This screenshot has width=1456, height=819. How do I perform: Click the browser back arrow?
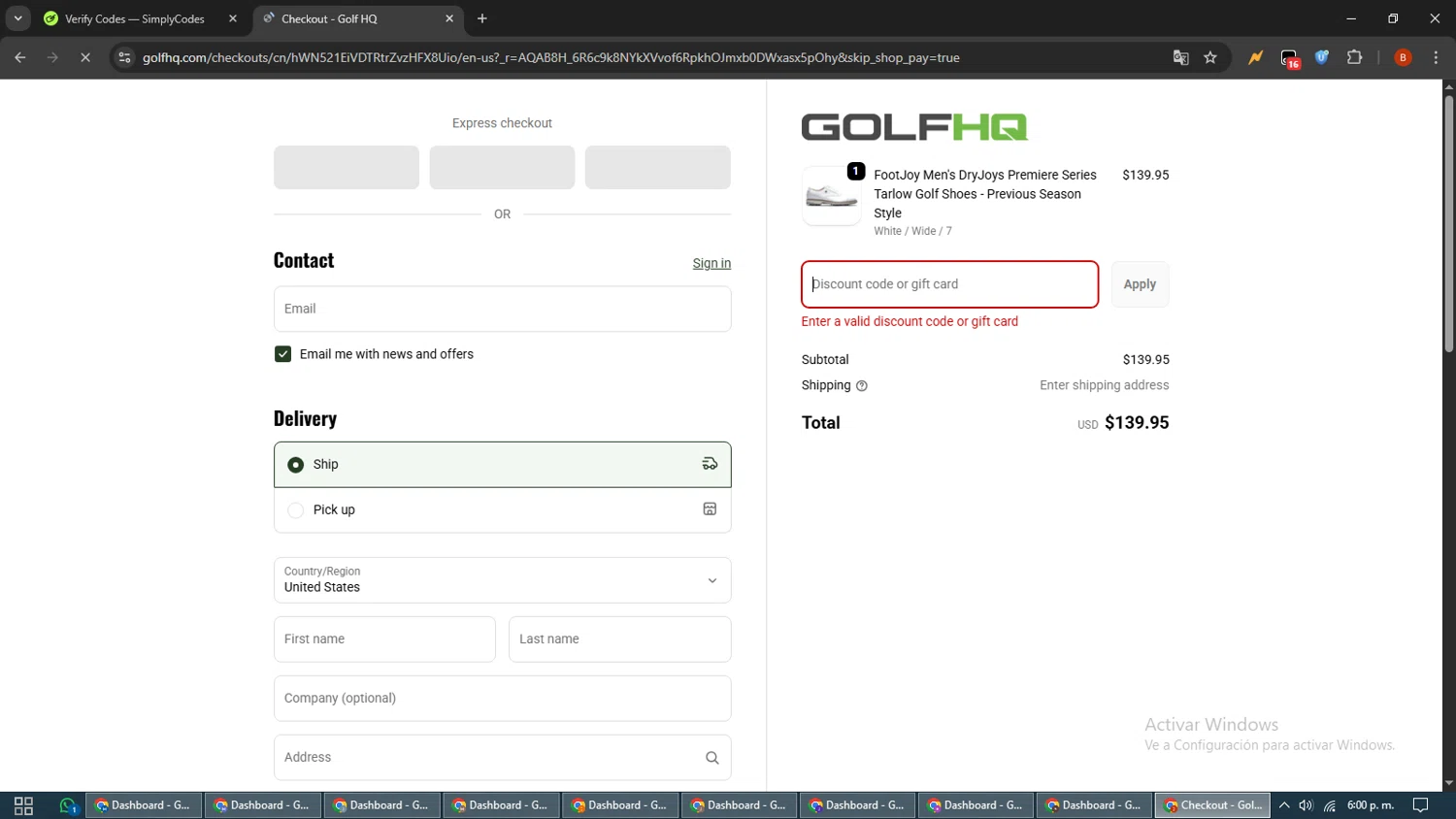coord(19,58)
